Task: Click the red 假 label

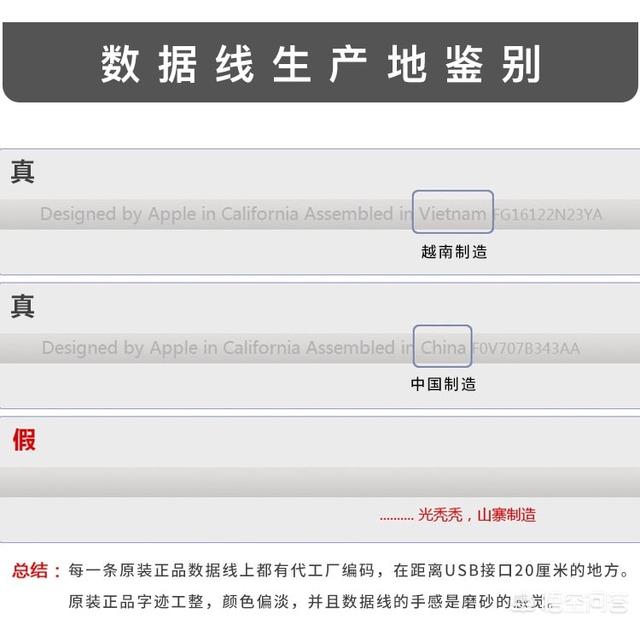Action: [x=24, y=439]
